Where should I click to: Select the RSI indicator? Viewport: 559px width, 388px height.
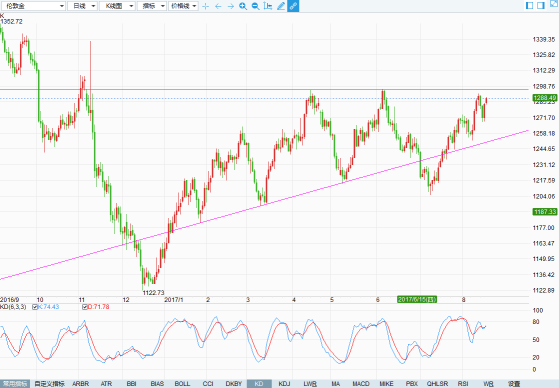coord(463,384)
